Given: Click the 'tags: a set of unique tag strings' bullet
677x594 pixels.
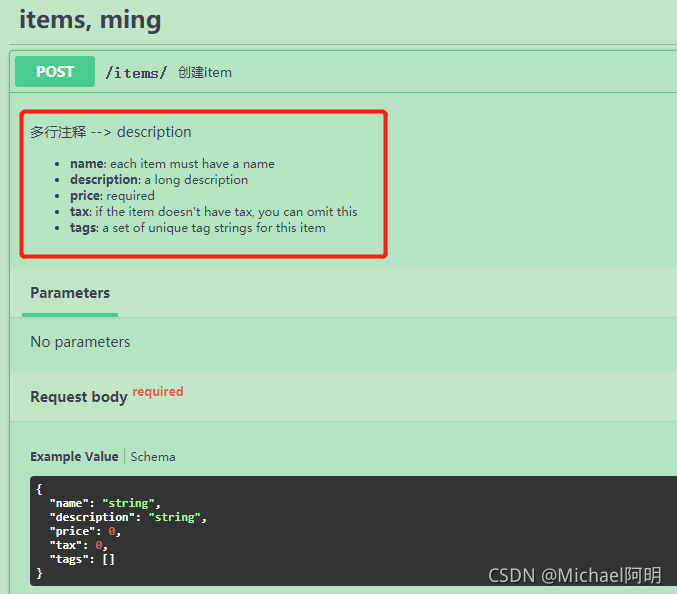Looking at the screenshot, I should [x=198, y=228].
